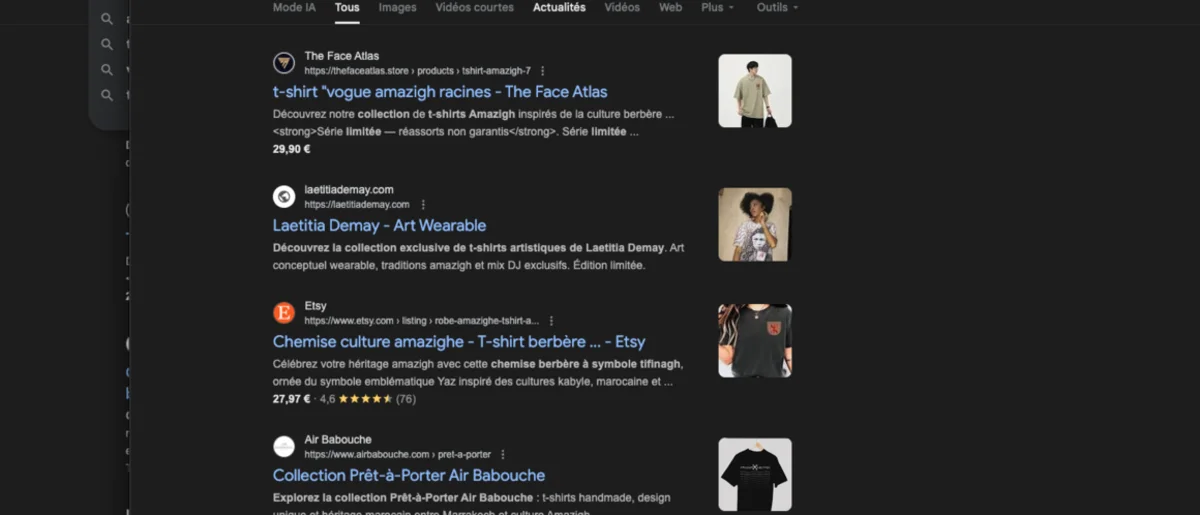The image size is (1200, 515).
Task: Click the 27,97 € price
Action: pos(292,399)
